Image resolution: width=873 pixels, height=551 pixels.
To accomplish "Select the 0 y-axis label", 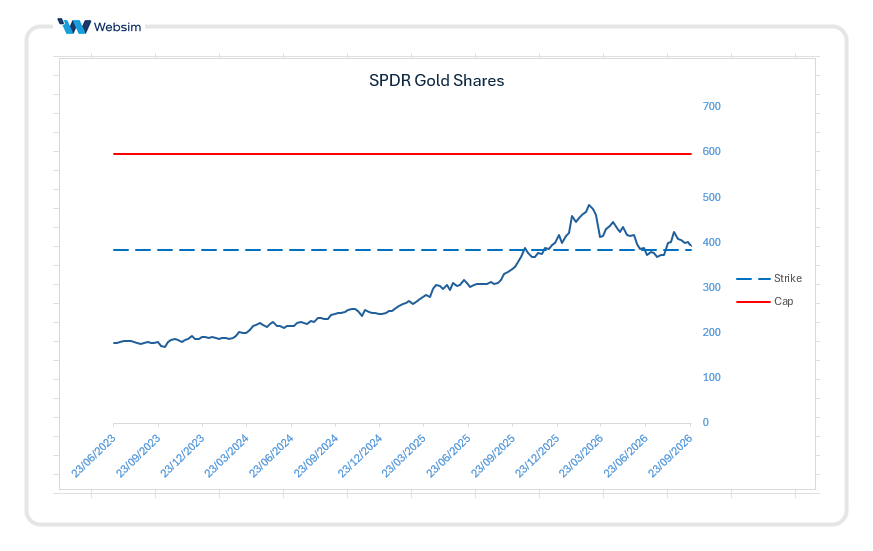I will click(x=705, y=422).
